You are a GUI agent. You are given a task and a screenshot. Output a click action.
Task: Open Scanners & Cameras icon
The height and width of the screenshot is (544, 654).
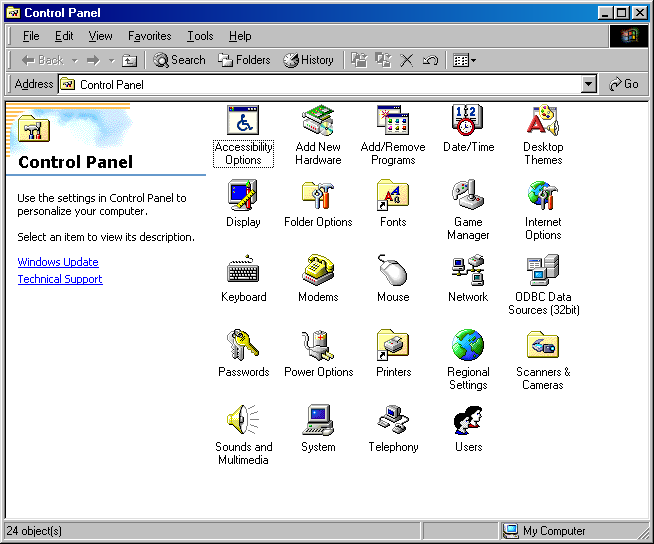[543, 345]
